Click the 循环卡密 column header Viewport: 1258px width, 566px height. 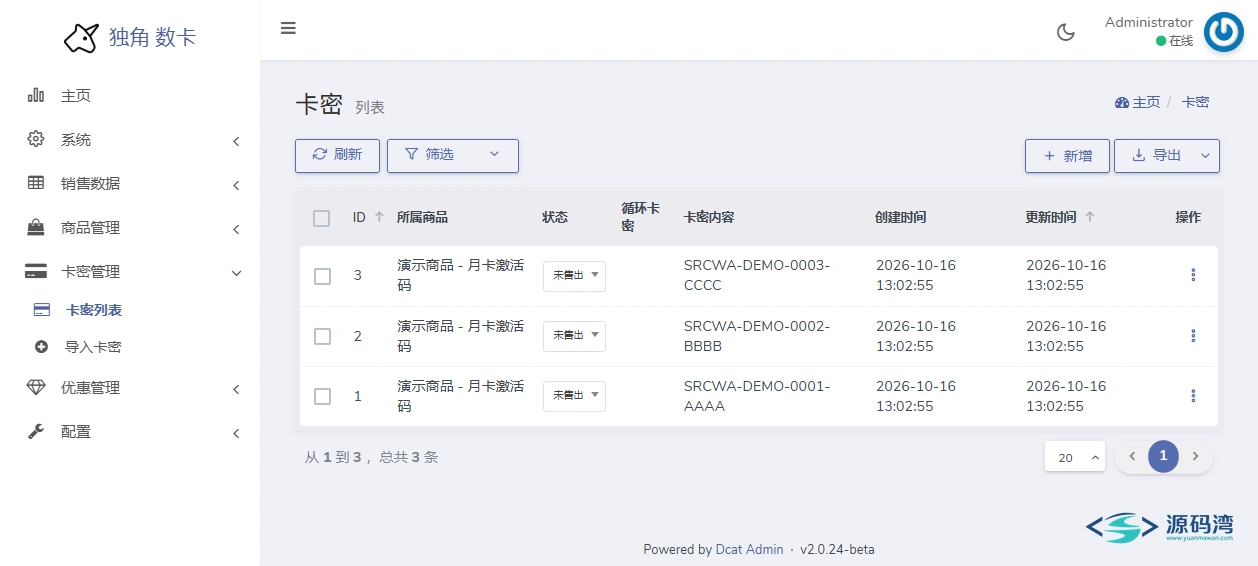[x=640, y=217]
